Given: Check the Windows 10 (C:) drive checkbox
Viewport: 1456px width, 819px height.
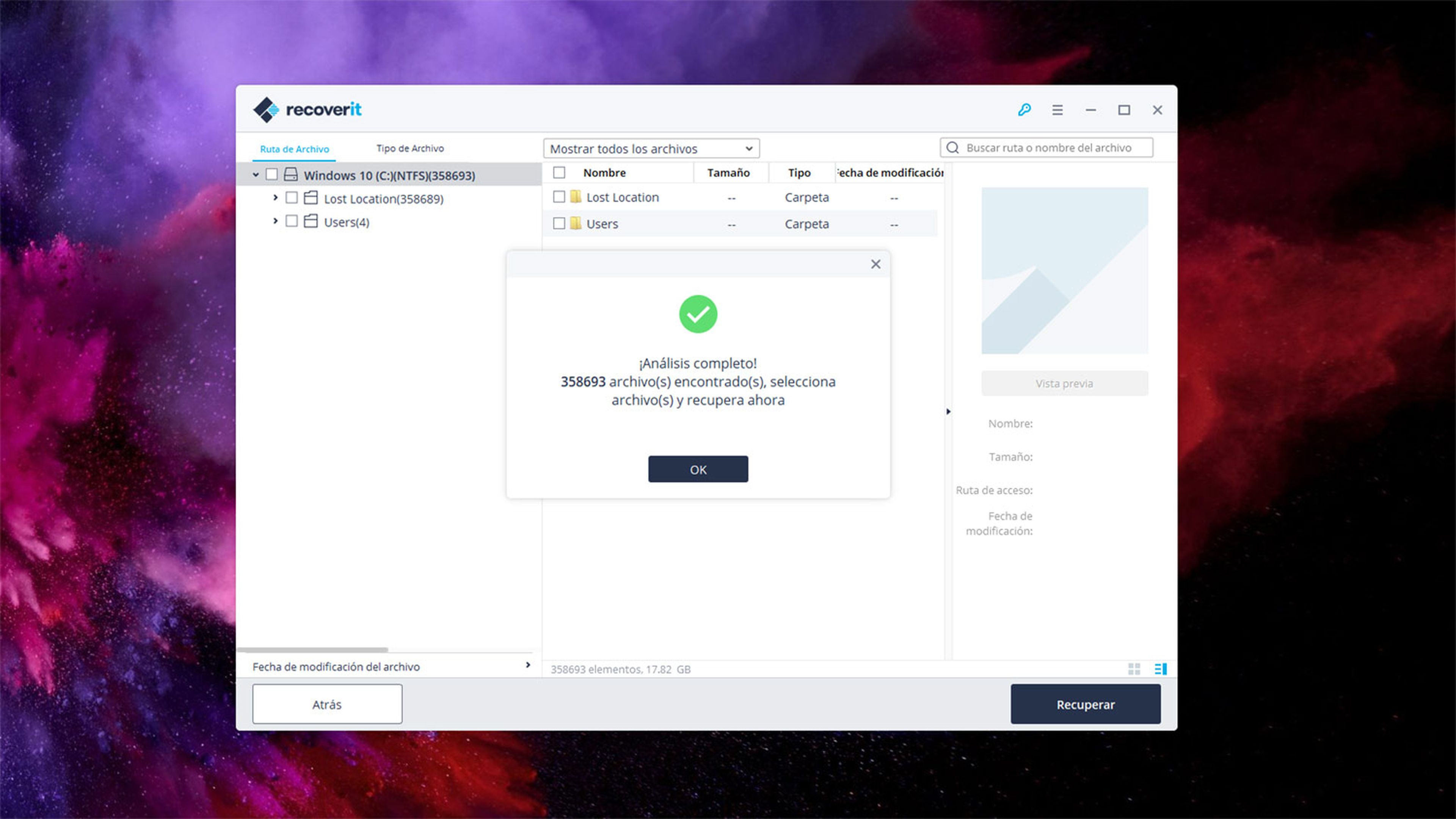Looking at the screenshot, I should (271, 174).
